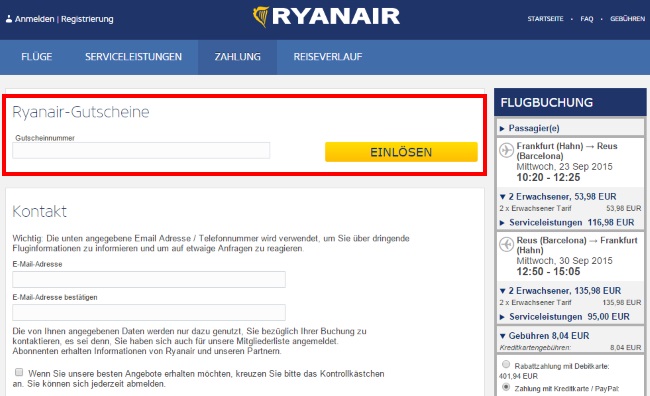
Task: Open the FAQ link
Action: [587, 19]
